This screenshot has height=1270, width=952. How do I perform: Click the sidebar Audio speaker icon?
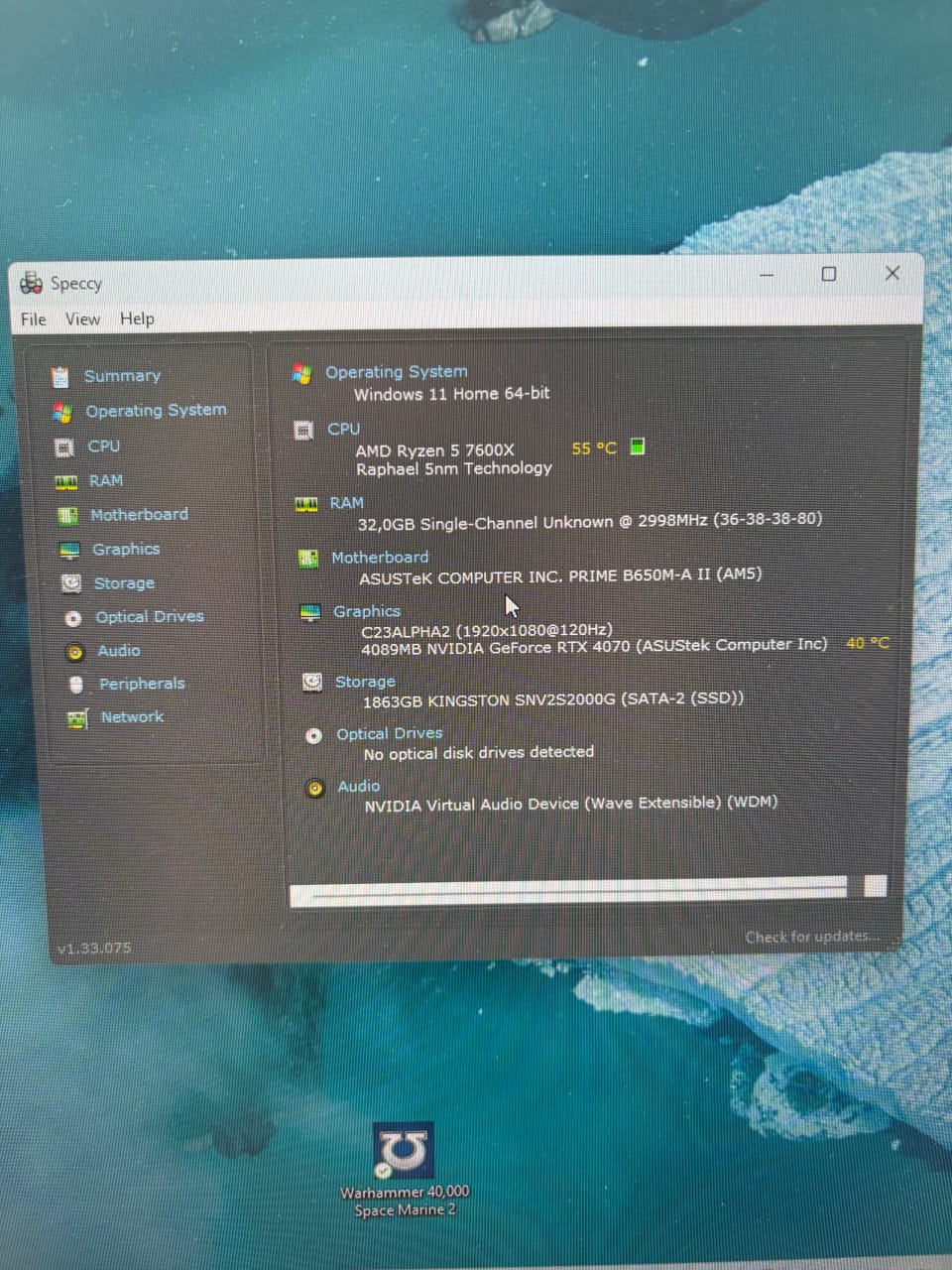click(x=74, y=653)
